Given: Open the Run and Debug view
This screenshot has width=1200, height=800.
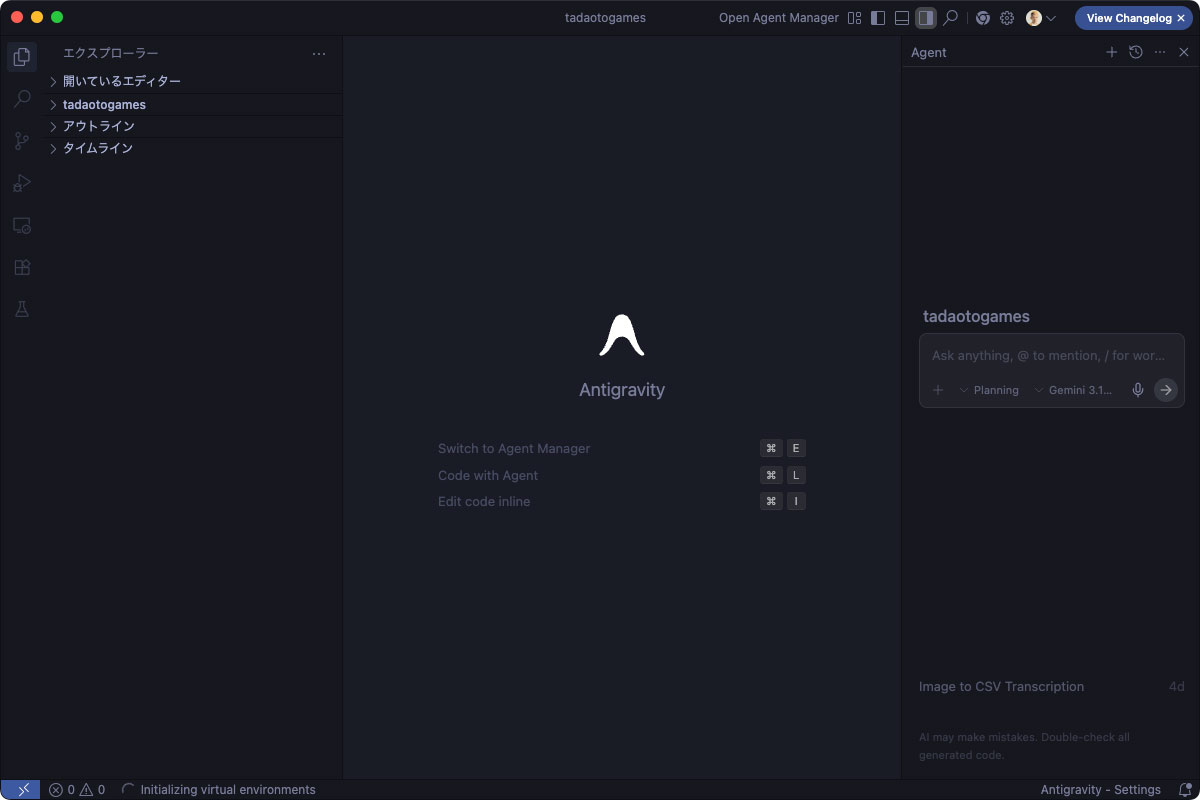Looking at the screenshot, I should point(22,183).
